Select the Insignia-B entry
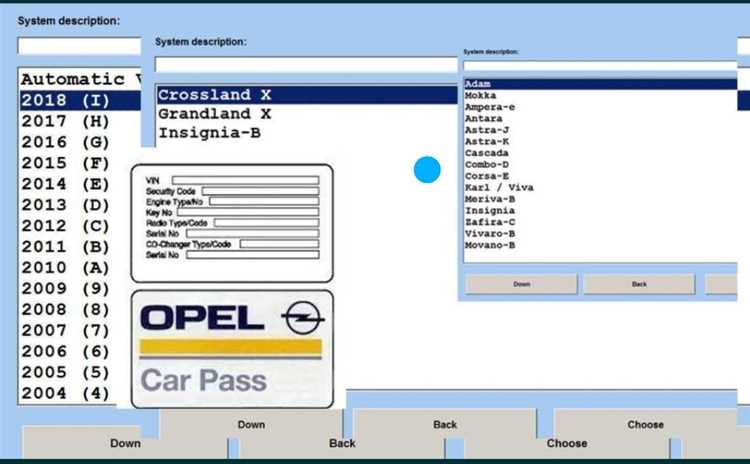The image size is (750, 464). (210, 133)
